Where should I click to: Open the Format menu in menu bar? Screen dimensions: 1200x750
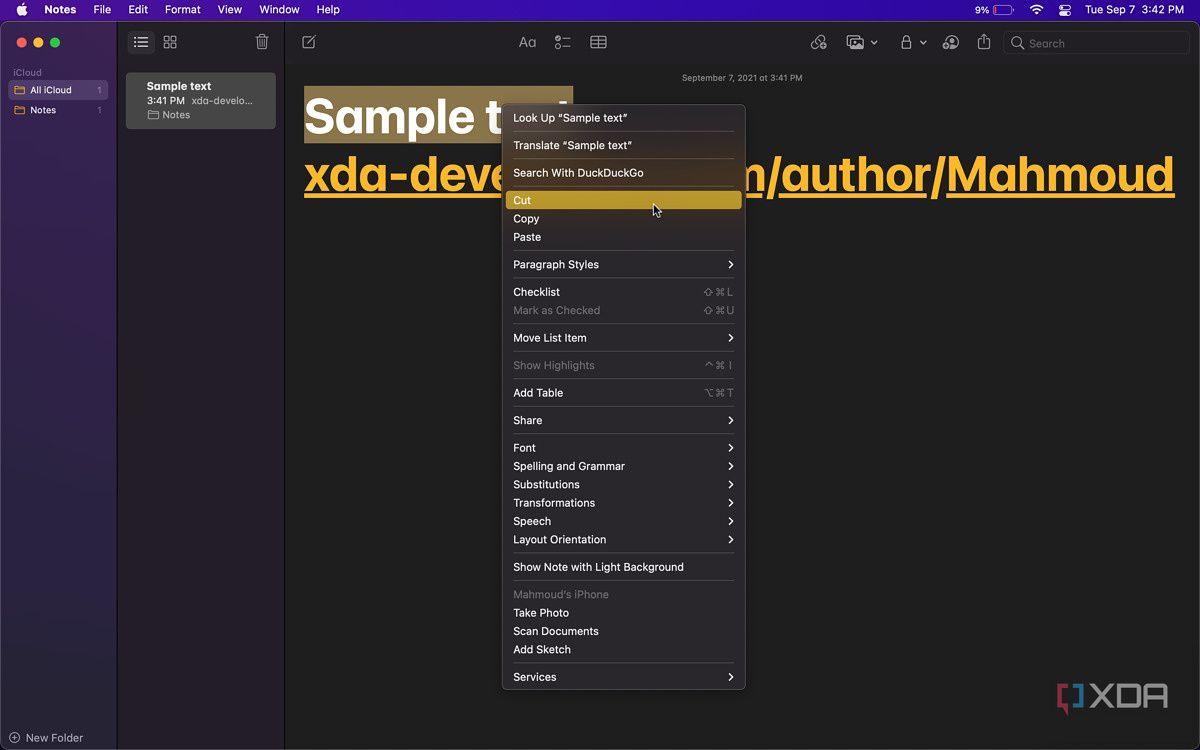click(x=182, y=9)
